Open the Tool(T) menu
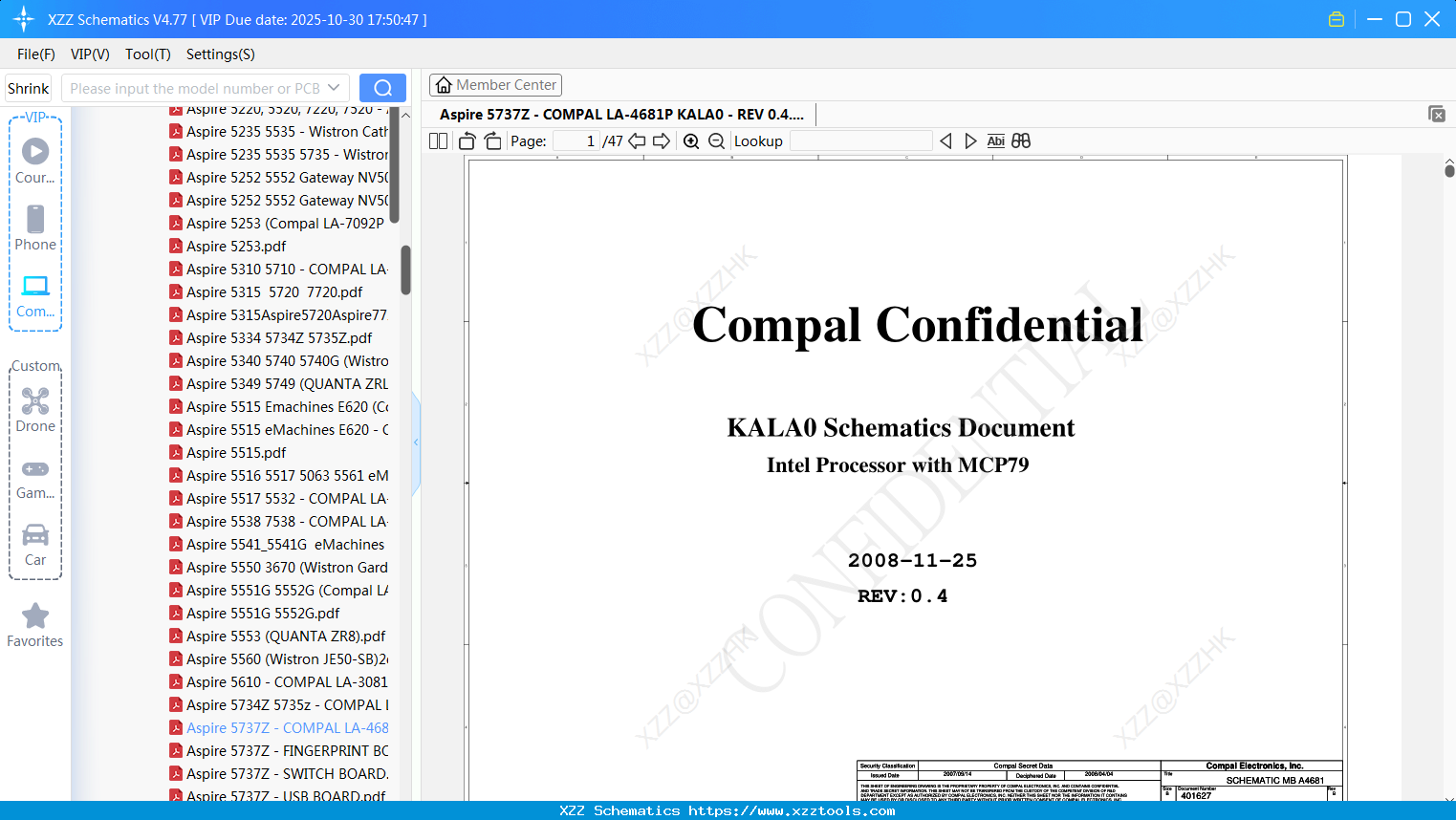The height and width of the screenshot is (820, 1456). (148, 54)
